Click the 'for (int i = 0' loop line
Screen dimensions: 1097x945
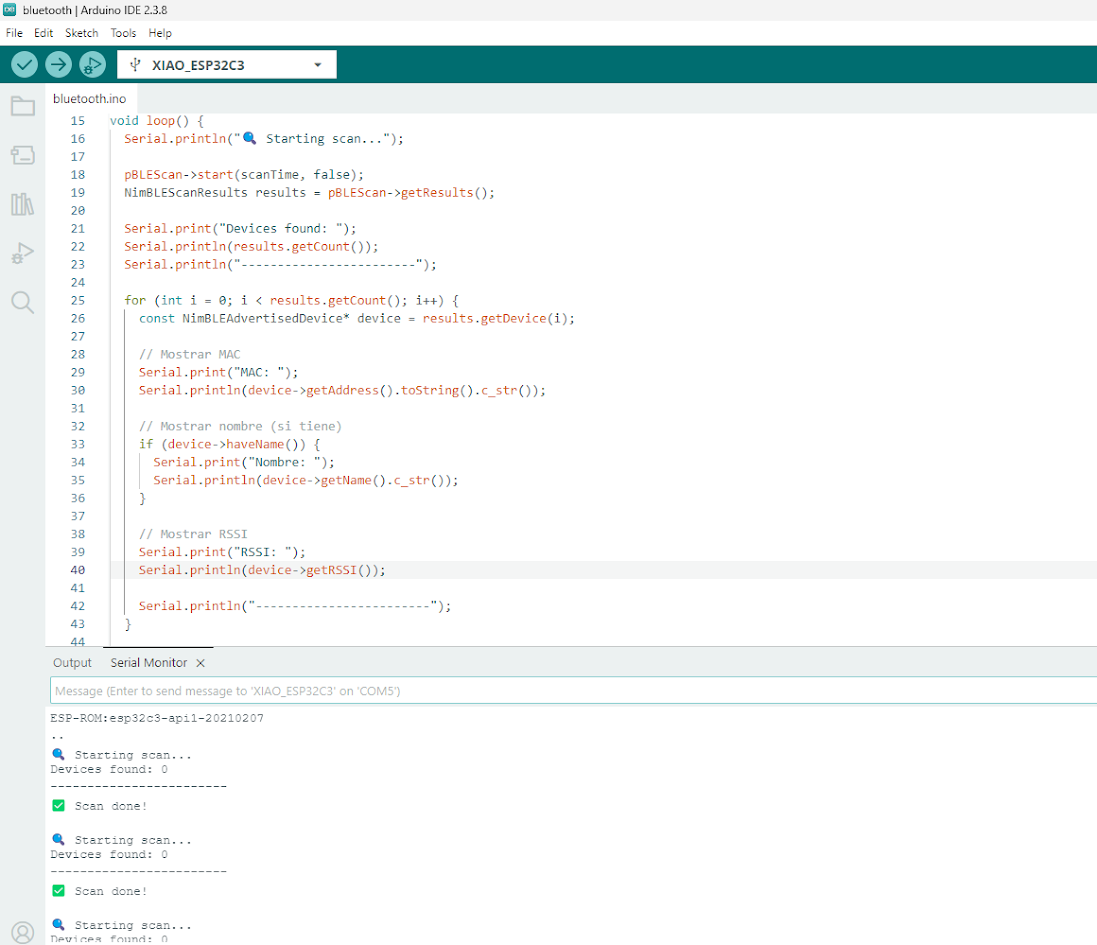tap(292, 301)
